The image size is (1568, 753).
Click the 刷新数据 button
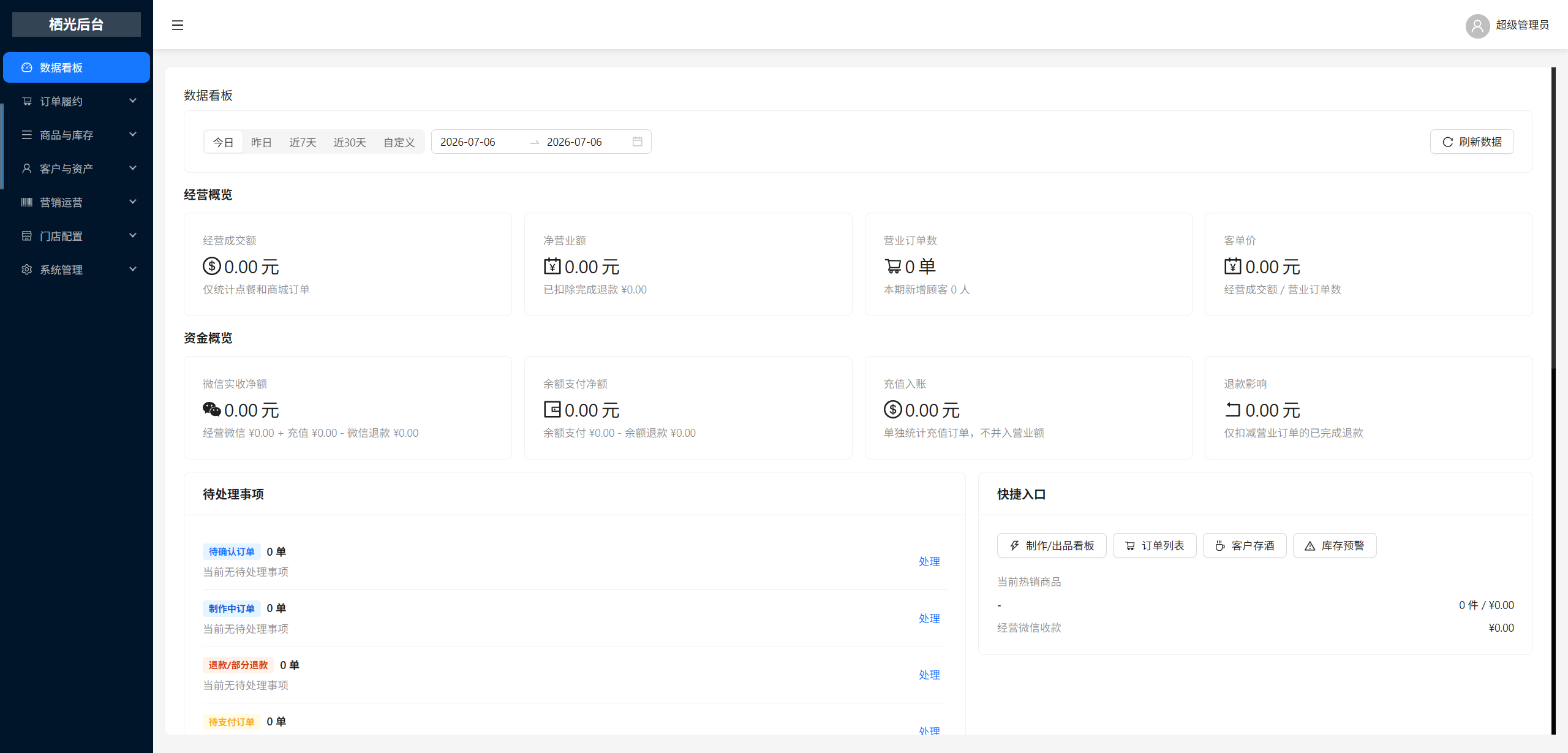pos(1472,142)
